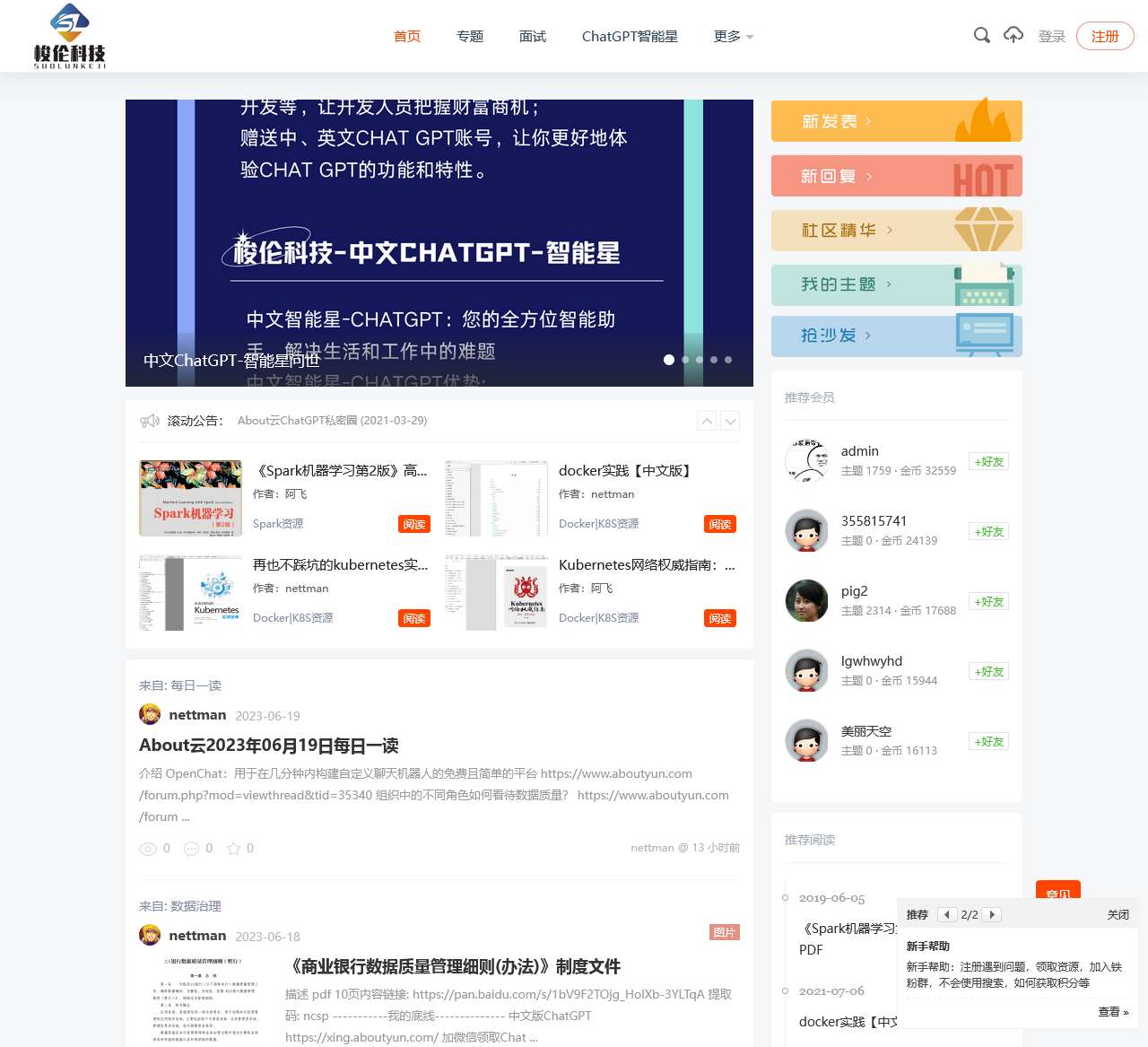Open the 我的主题 banner
The image size is (1148, 1047).
[x=897, y=284]
